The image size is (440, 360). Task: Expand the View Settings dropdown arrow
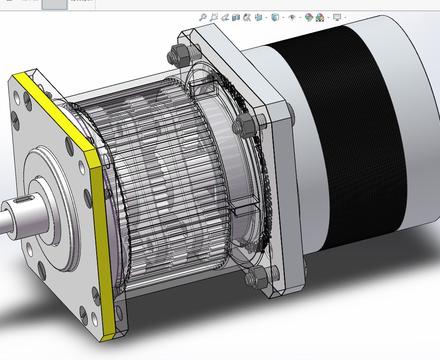point(345,18)
